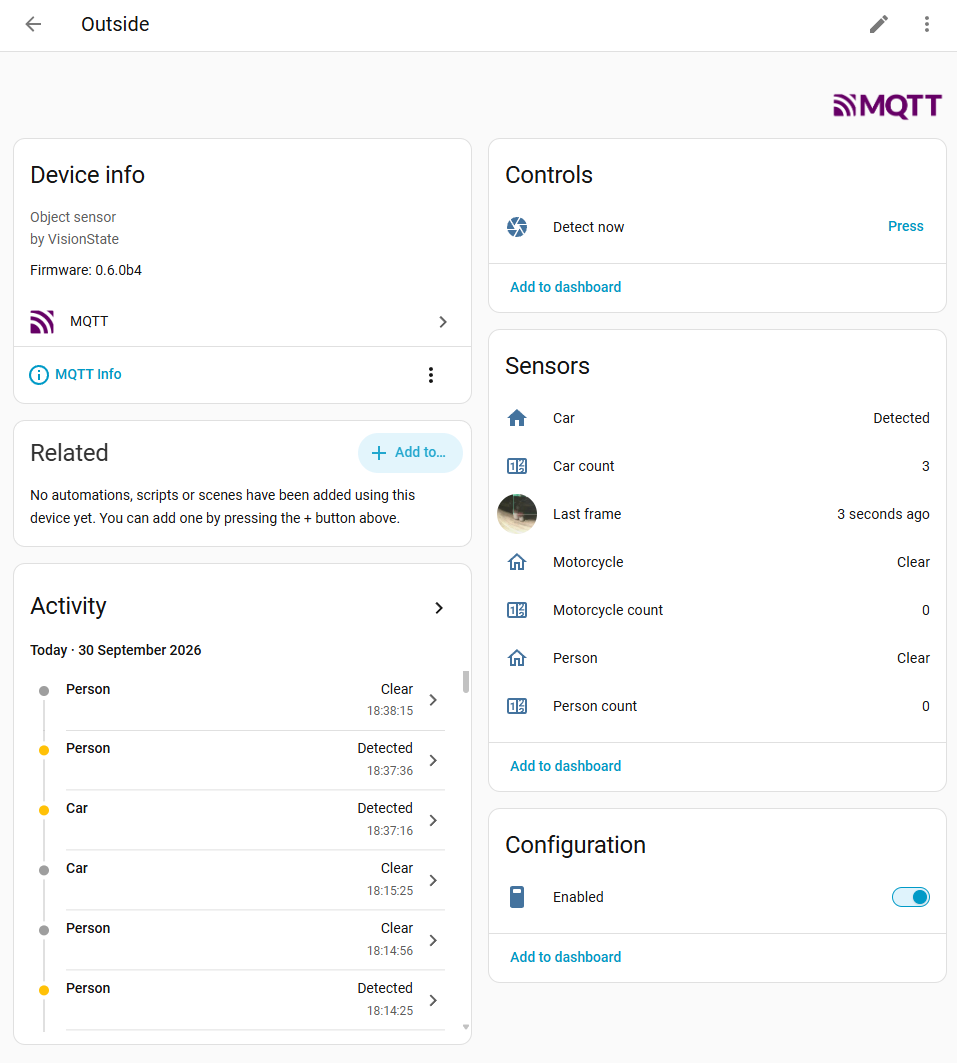Click the Activity list scrollbar thumb
The height and width of the screenshot is (1063, 957).
click(x=466, y=682)
